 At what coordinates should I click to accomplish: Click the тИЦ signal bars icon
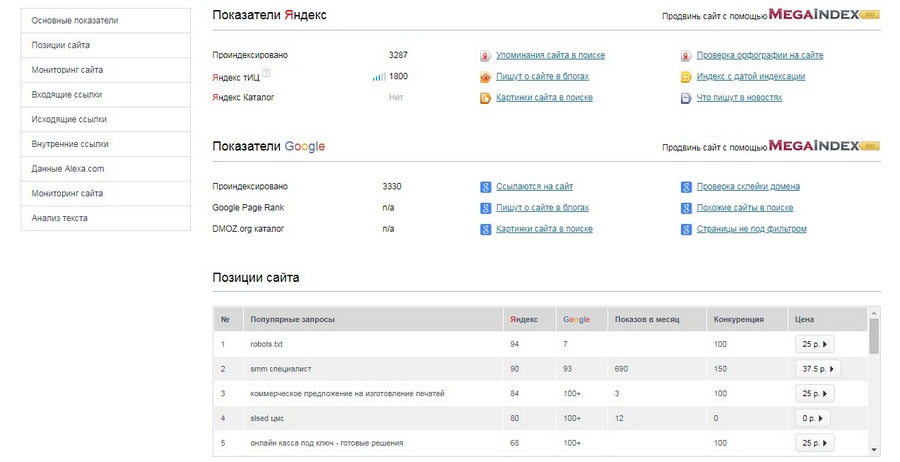coord(379,76)
